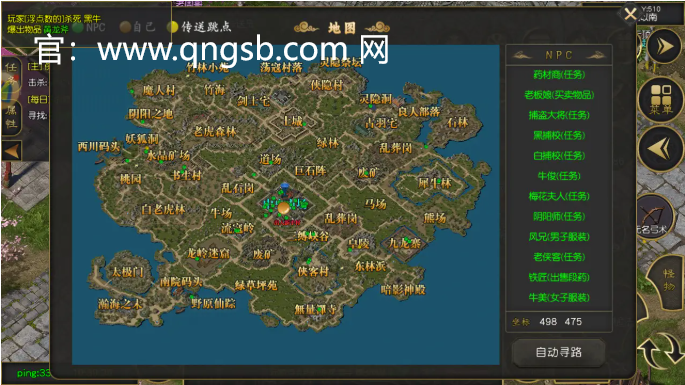
Task: Click 绿草坪苑 map label
Action: point(256,285)
